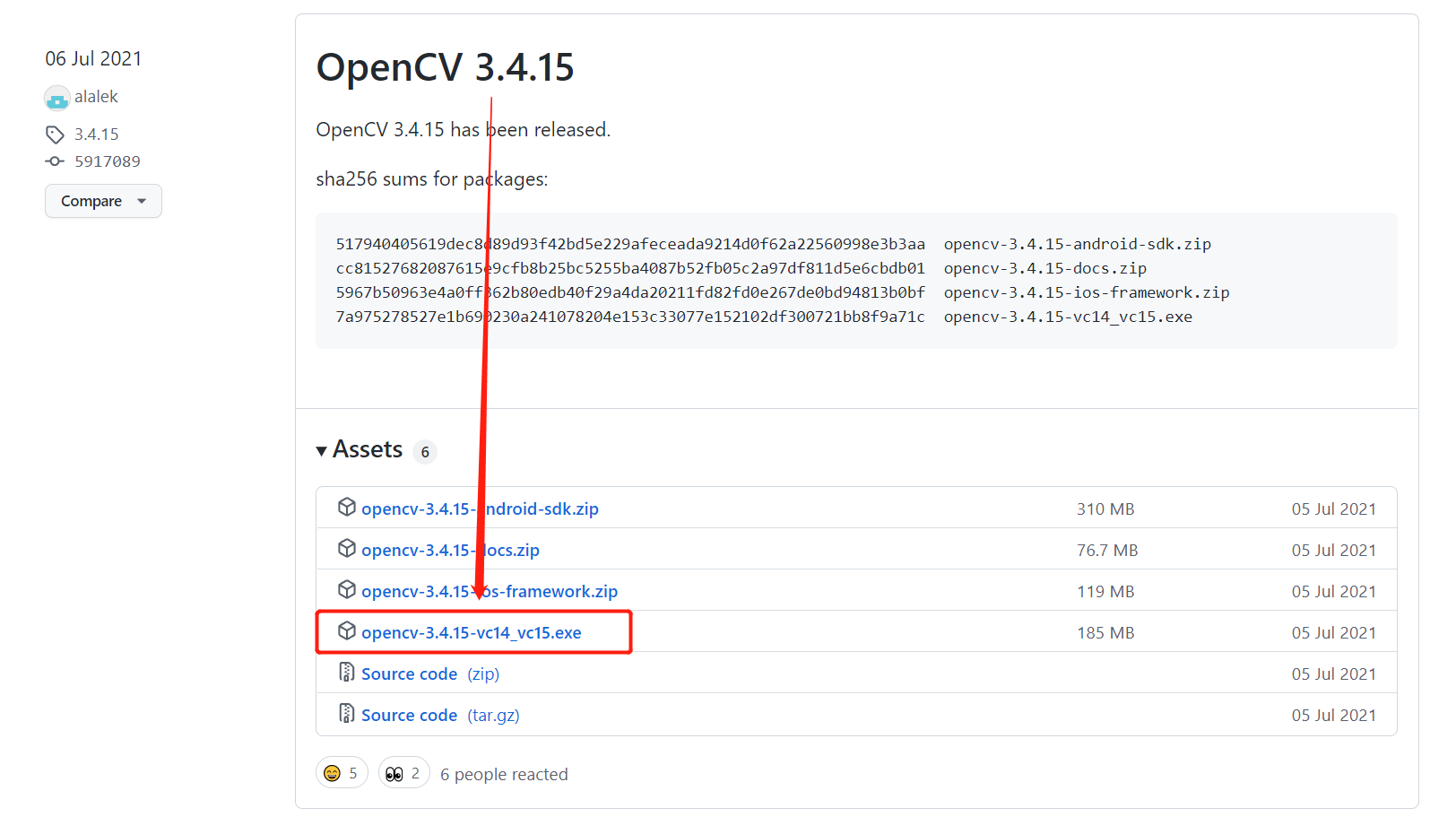Download opencv-3.4.15-docs.zip
This screenshot has height=817, width=1456.
[x=450, y=550]
